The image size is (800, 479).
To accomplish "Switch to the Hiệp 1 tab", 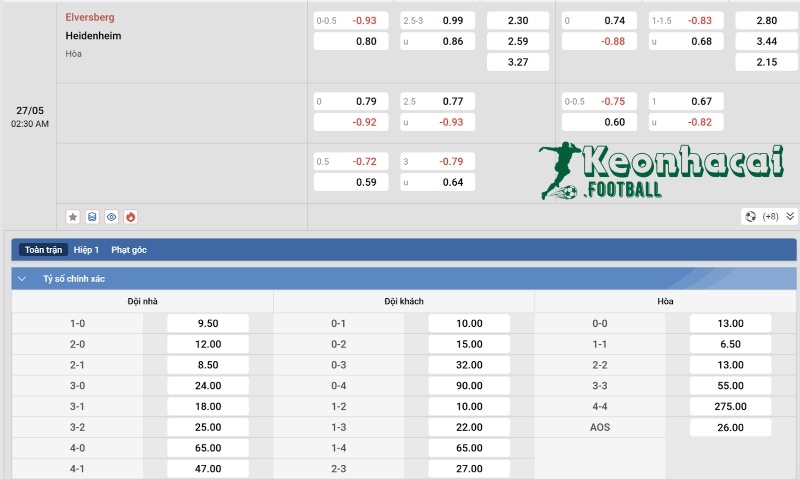I will (x=86, y=250).
